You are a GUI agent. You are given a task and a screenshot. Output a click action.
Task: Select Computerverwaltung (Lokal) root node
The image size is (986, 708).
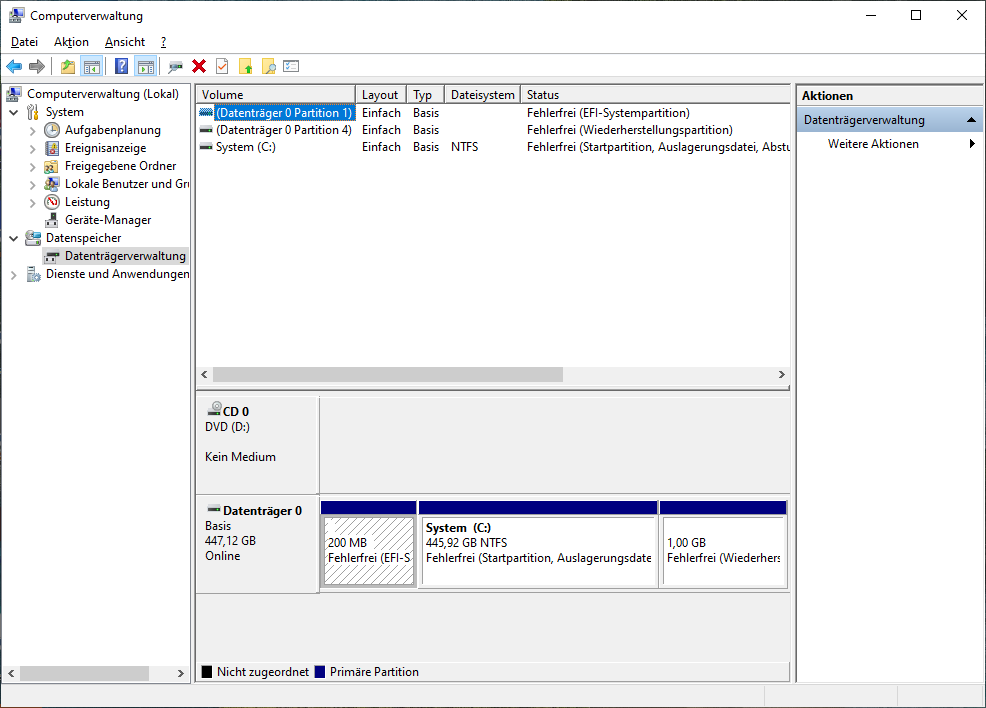pos(102,94)
